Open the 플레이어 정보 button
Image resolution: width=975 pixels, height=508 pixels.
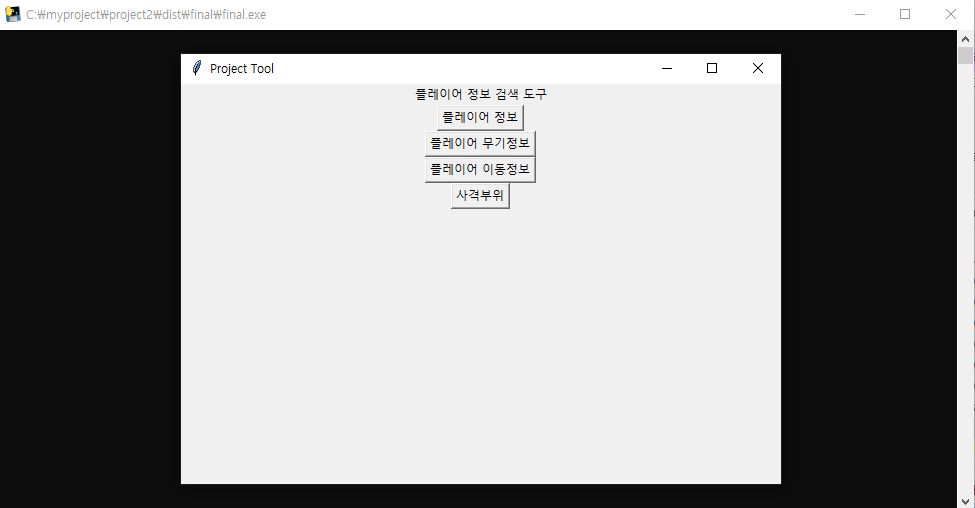480,118
